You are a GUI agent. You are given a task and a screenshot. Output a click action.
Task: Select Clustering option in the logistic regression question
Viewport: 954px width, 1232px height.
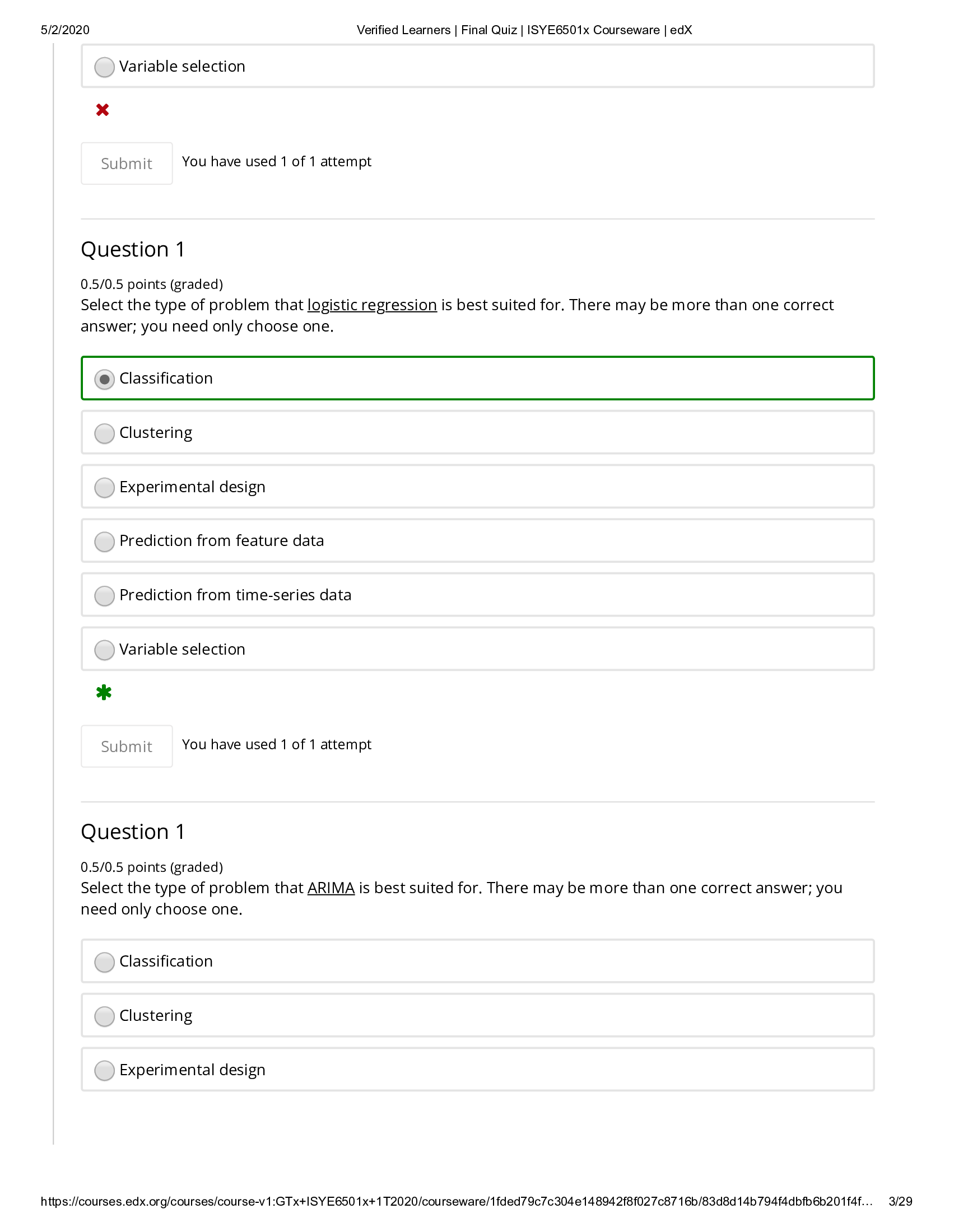pos(104,433)
